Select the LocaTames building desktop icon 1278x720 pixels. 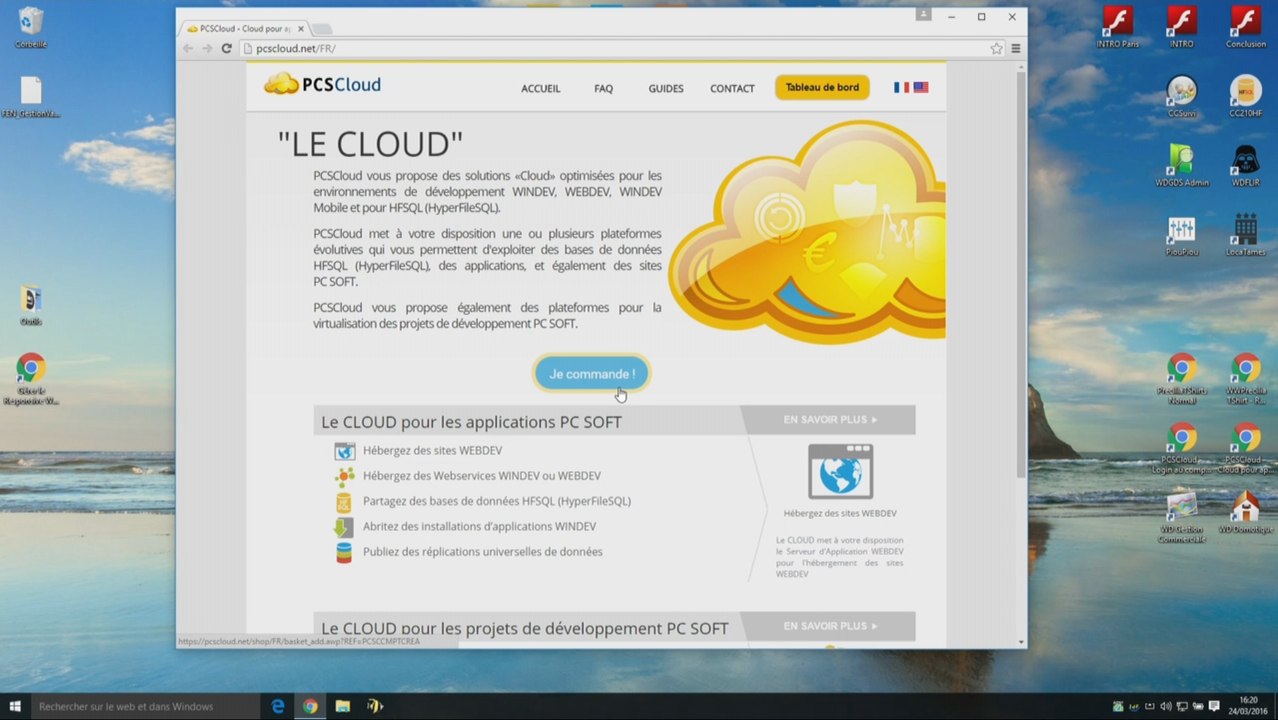[1245, 235]
